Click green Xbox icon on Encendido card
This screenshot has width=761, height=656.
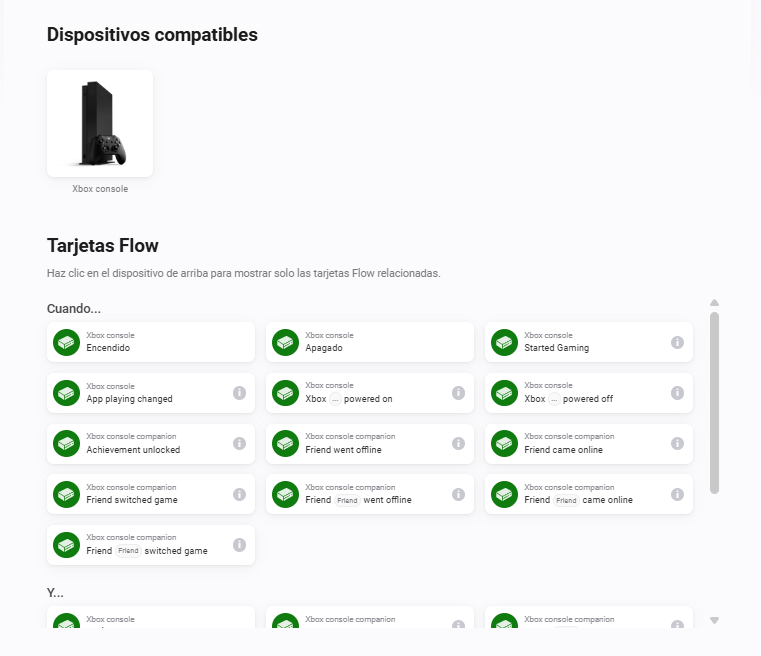click(x=66, y=343)
